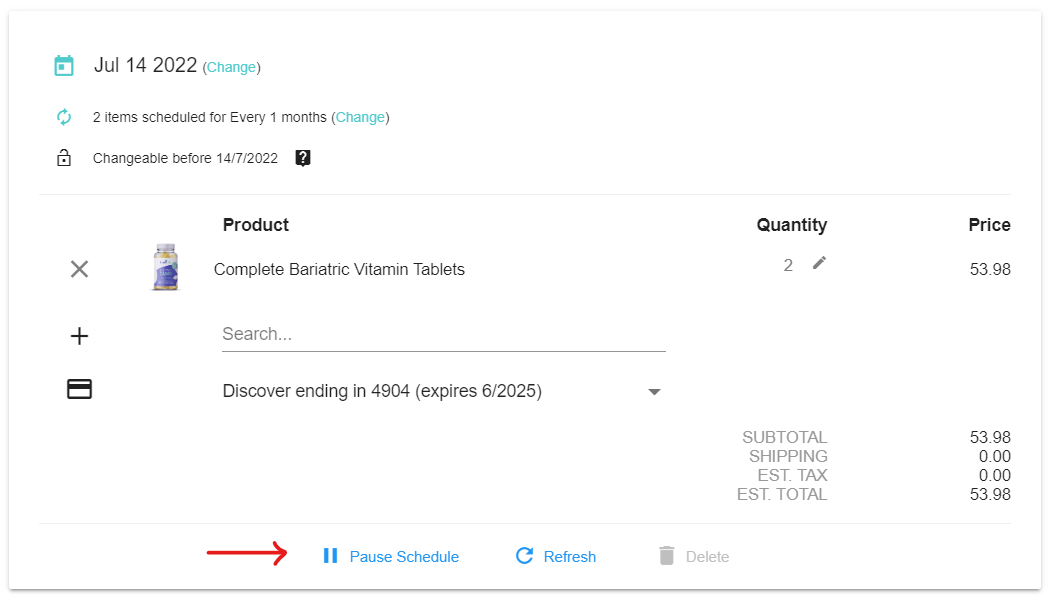Click the calendar icon beside Jul 14 2022
This screenshot has height=607, width=1062.
(x=64, y=66)
